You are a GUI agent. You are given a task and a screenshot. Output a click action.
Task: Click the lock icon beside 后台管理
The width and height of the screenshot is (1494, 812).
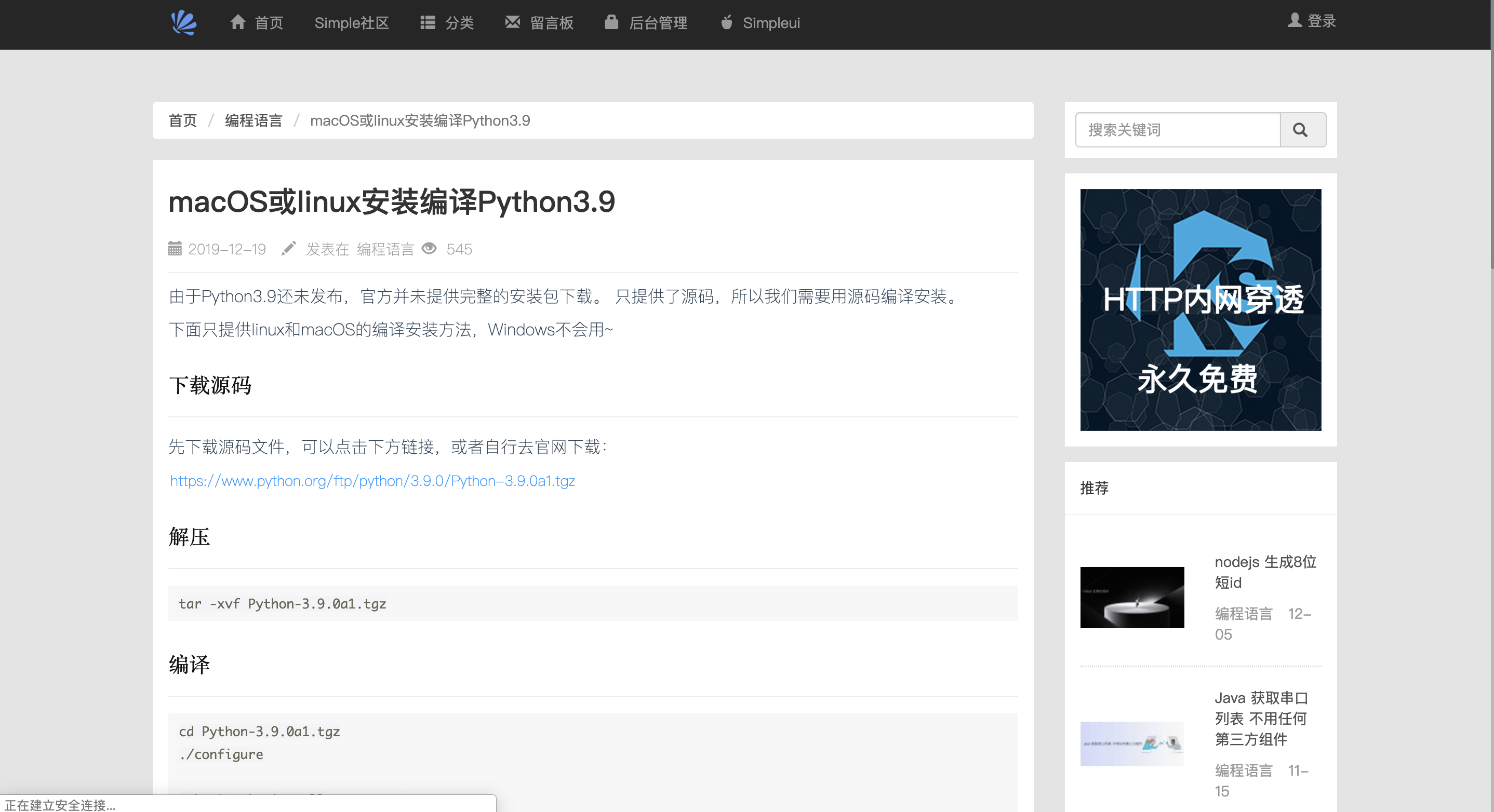(611, 22)
